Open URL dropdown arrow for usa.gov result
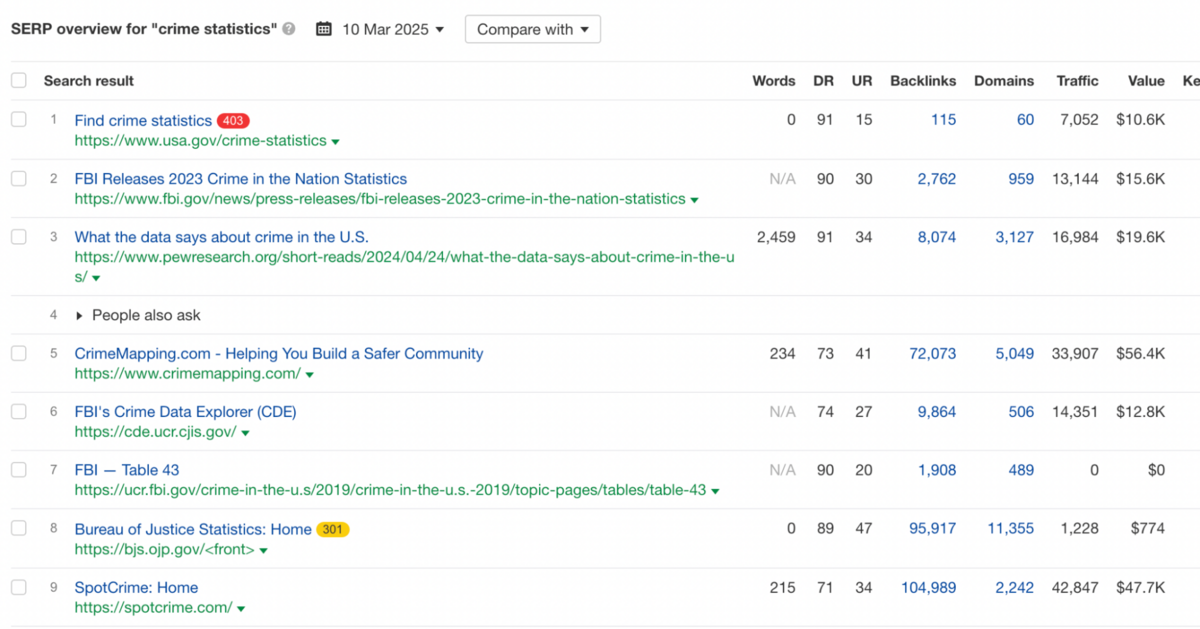1200x629 pixels. [x=335, y=142]
